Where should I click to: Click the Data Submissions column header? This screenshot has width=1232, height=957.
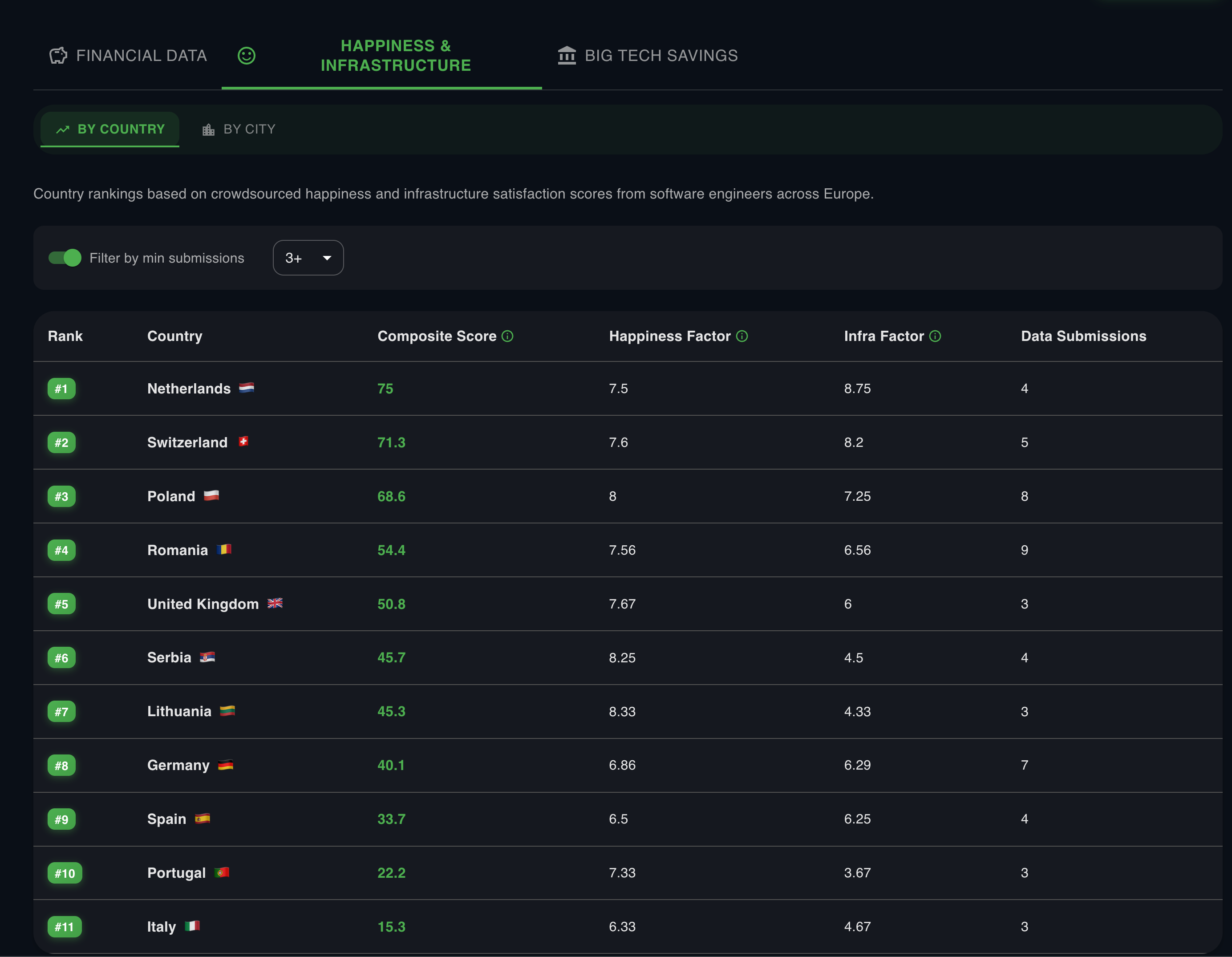(x=1083, y=337)
